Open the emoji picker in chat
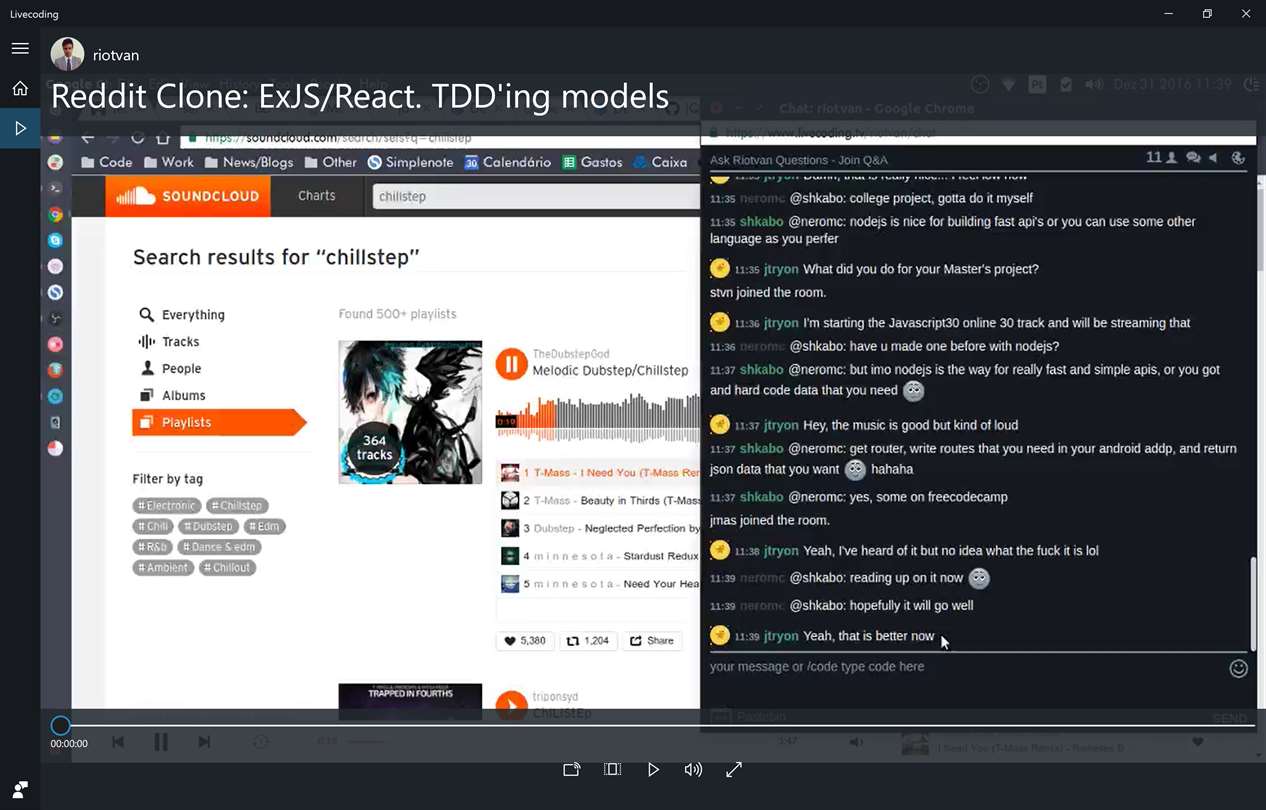 pos(1238,668)
